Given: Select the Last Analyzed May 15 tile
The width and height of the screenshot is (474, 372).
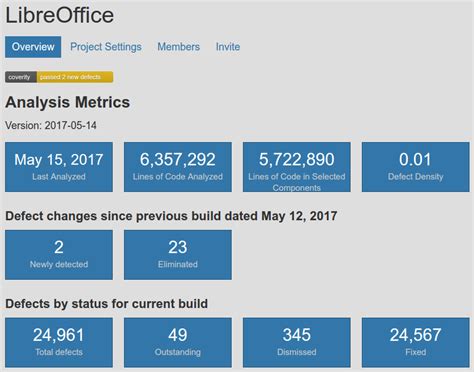Looking at the screenshot, I should coord(59,167).
